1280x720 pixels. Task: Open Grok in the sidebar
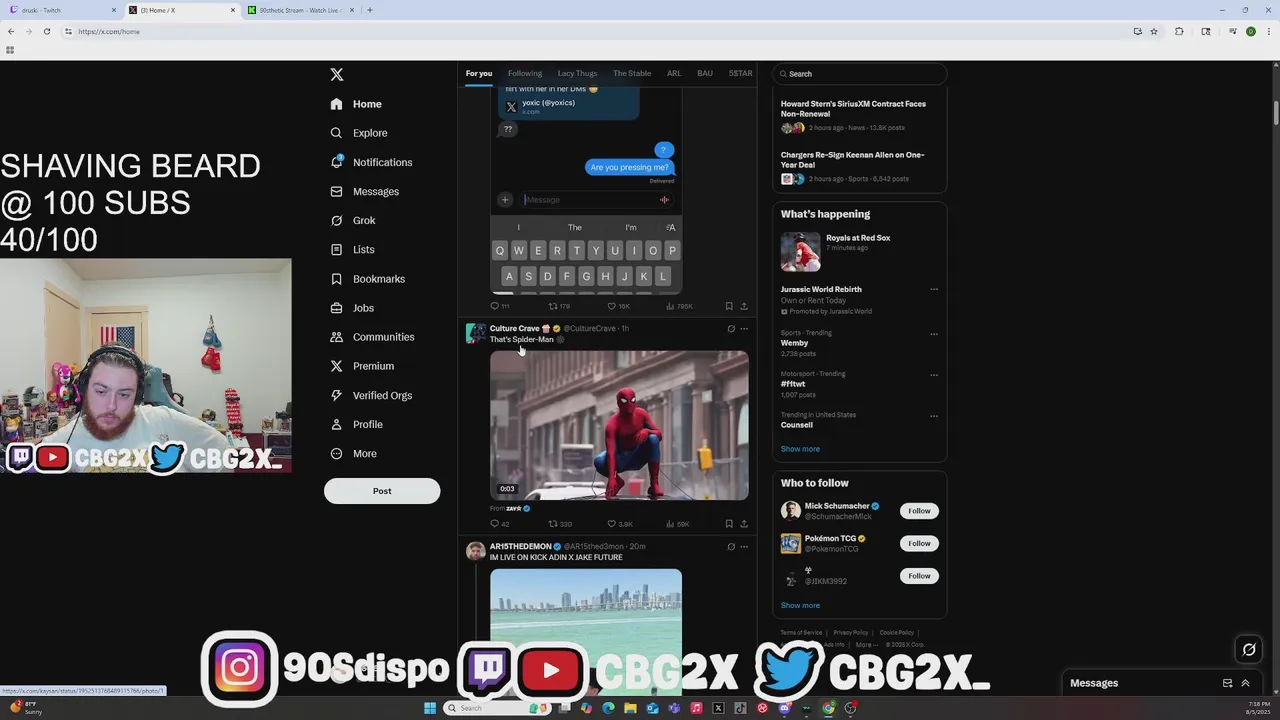click(352, 220)
